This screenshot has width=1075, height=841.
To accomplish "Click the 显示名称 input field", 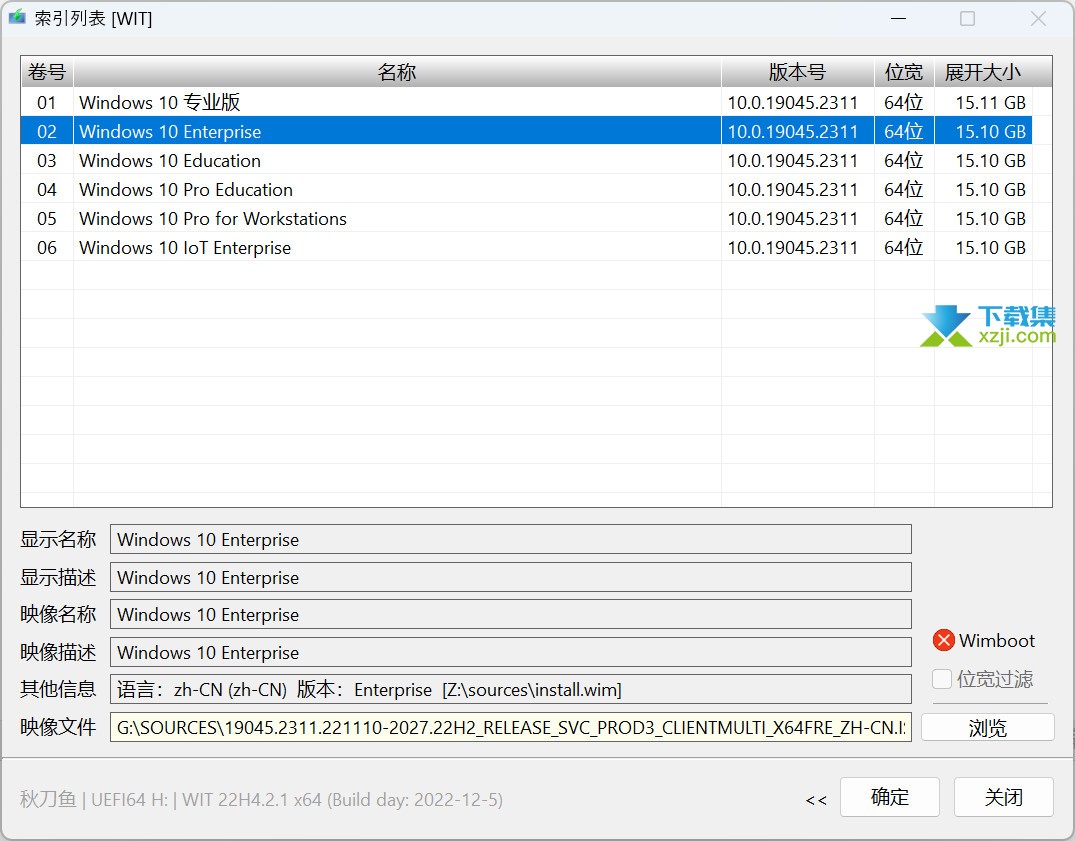I will click(511, 539).
